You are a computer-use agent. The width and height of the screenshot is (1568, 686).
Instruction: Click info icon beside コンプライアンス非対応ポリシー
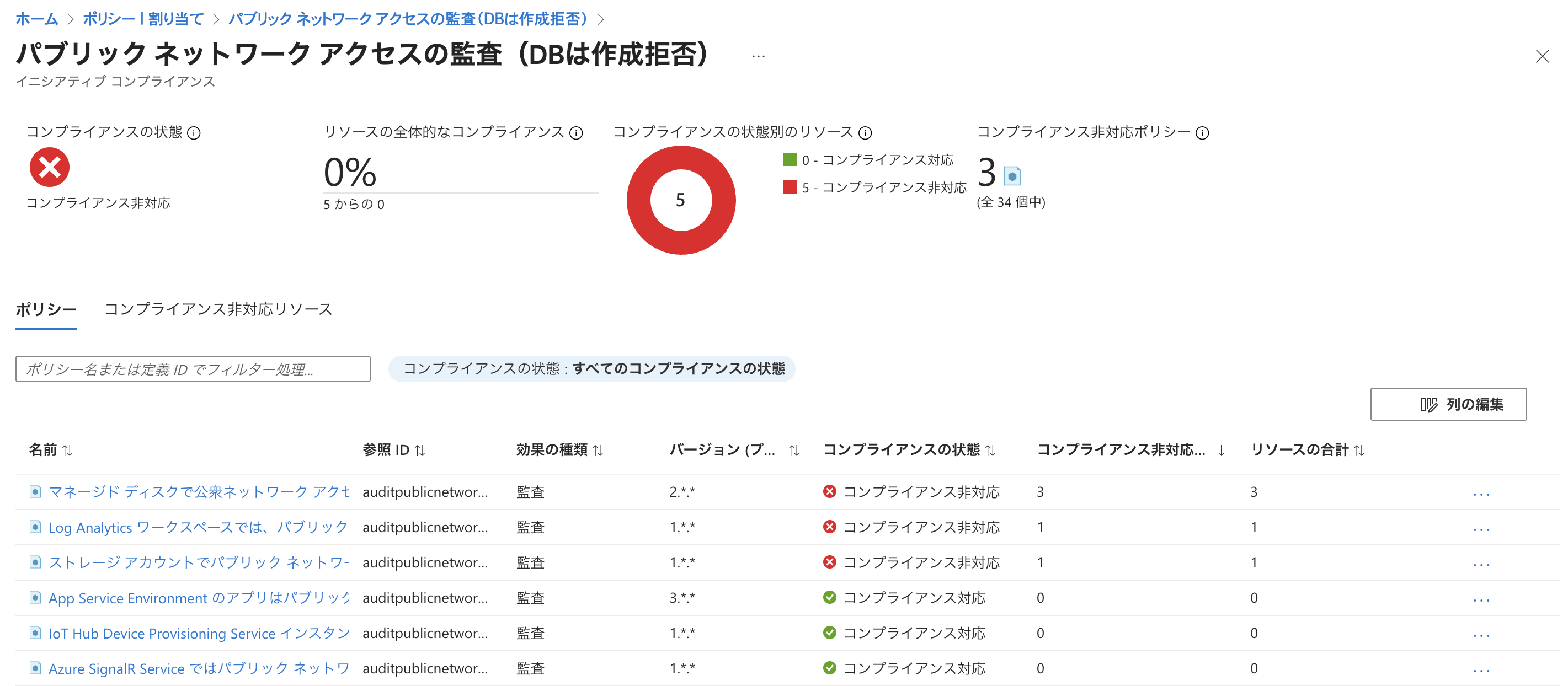1202,132
